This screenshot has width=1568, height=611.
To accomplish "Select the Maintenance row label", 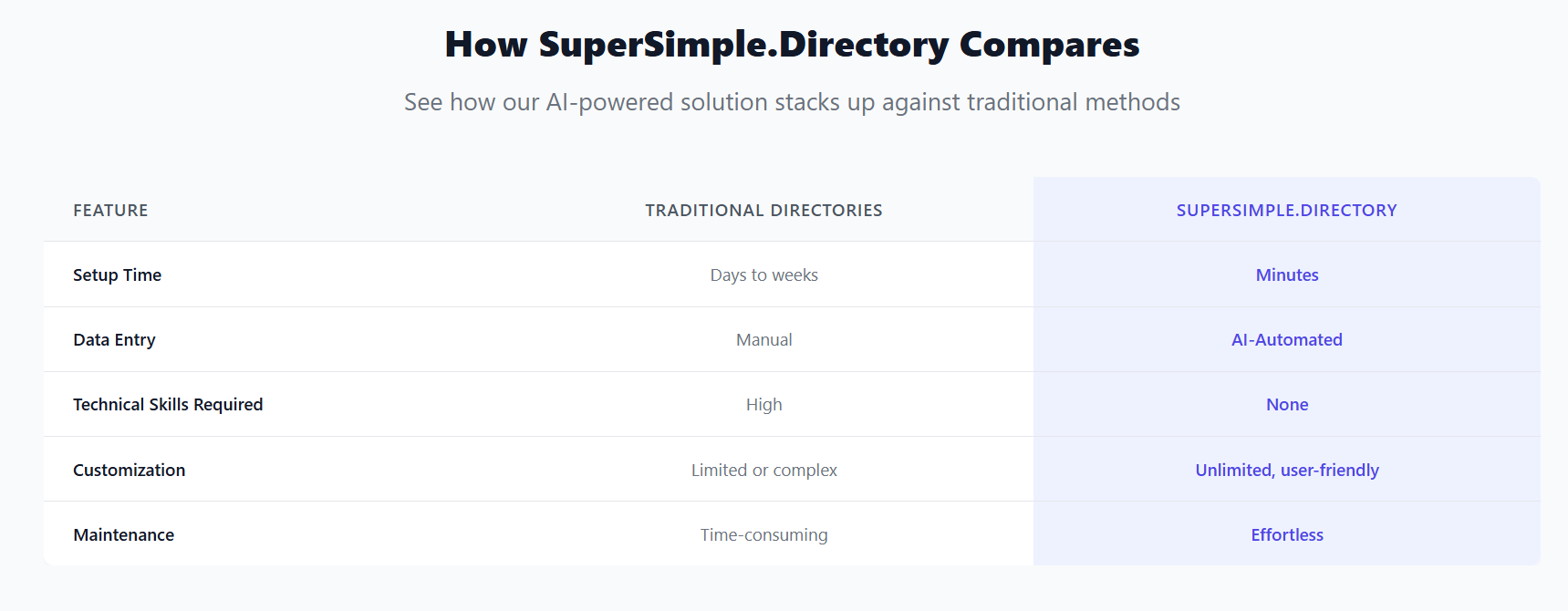I will click(123, 535).
